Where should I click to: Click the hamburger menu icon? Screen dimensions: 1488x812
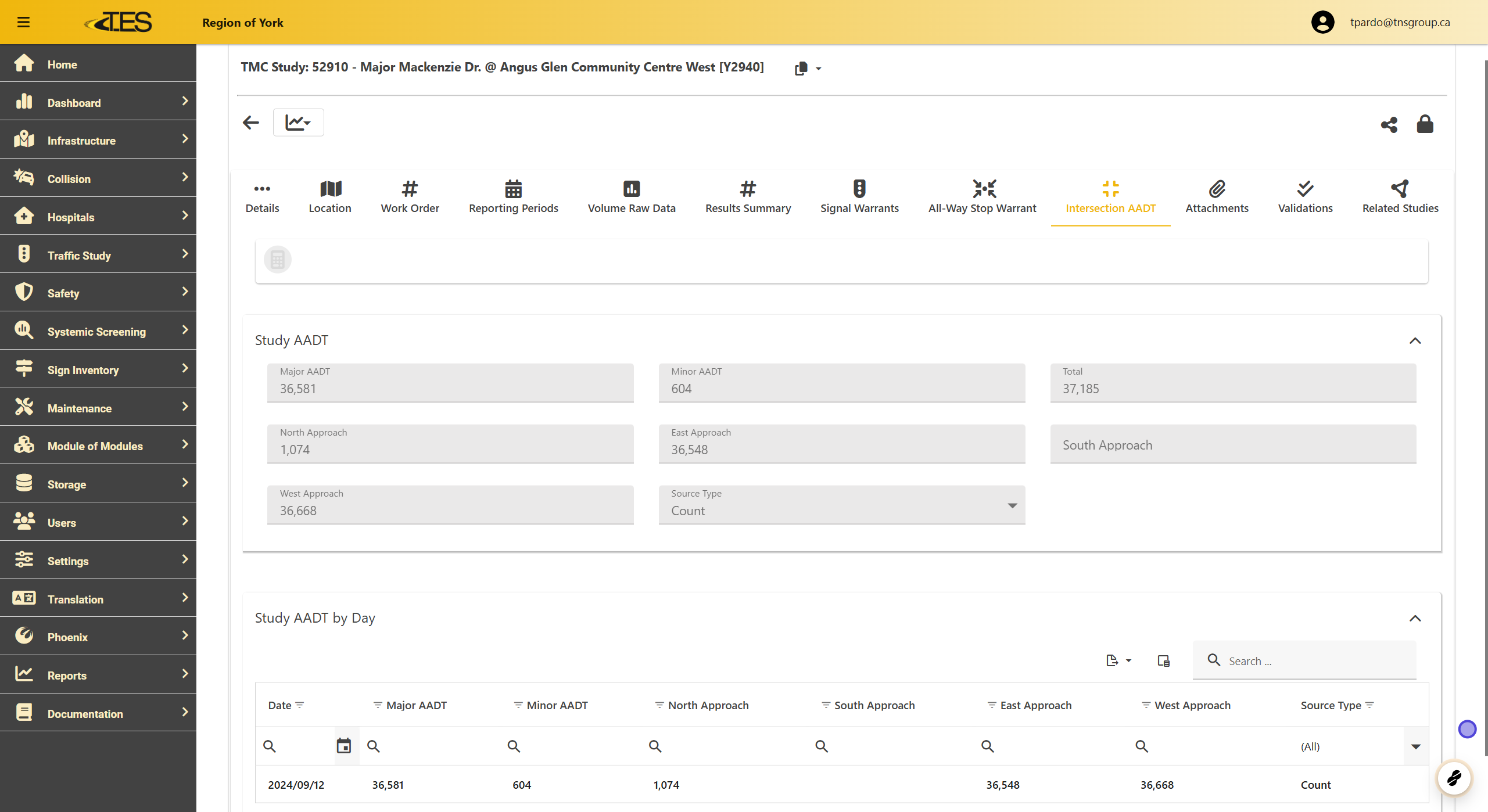coord(23,22)
